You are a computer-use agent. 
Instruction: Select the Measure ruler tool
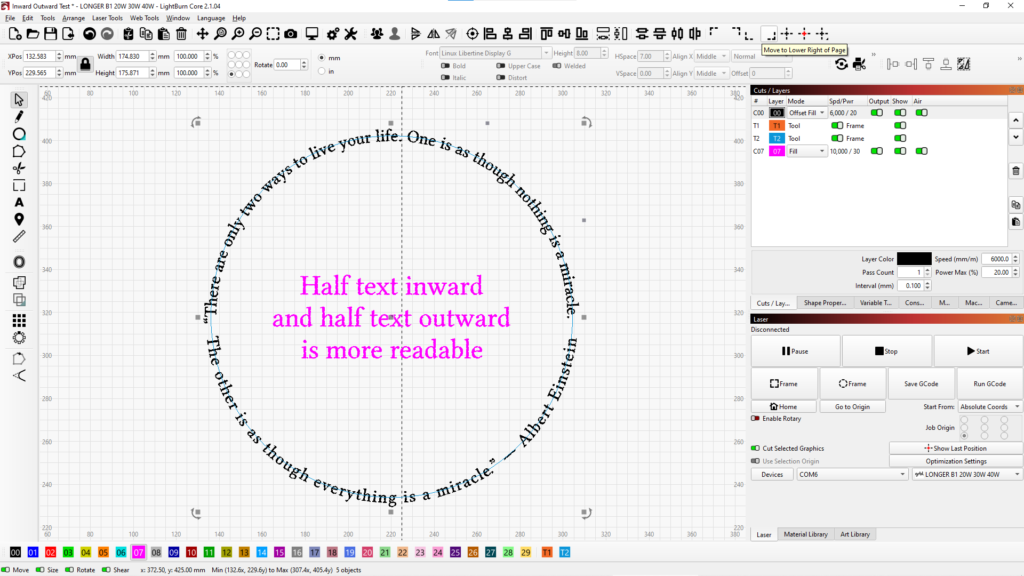tap(19, 236)
